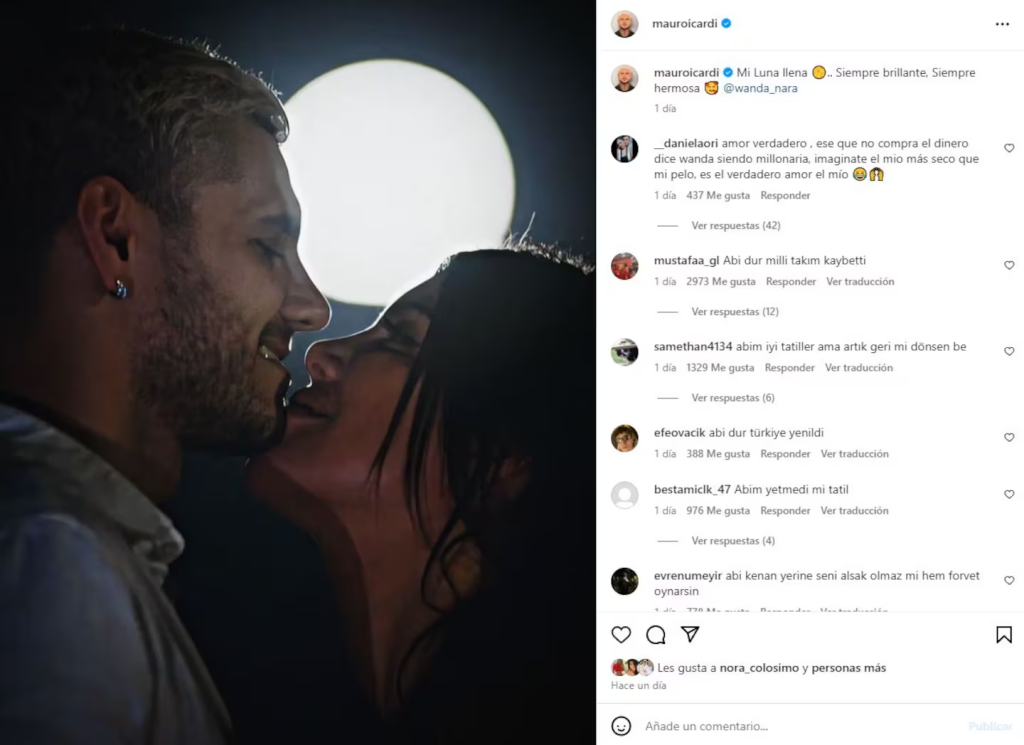Expand Ver respuestas (42) replies
Image resolution: width=1024 pixels, height=745 pixels.
coord(736,225)
